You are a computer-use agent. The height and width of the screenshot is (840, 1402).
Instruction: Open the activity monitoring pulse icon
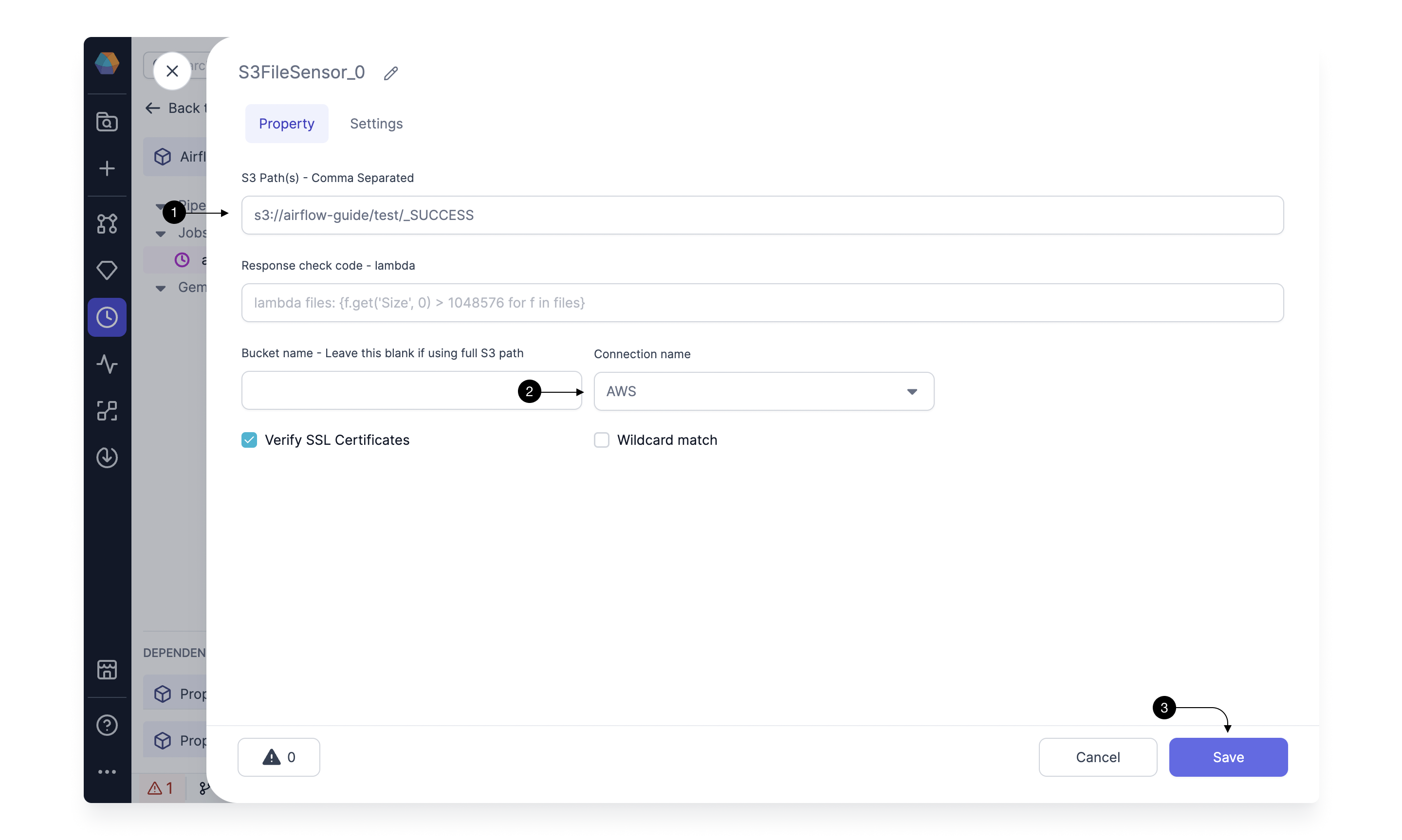(x=107, y=364)
